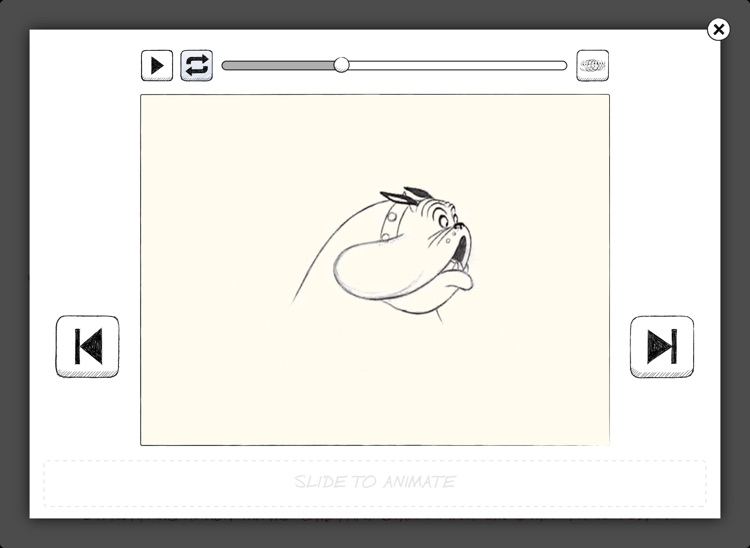
Task: Go to the previous animation with skip-back button
Action: tap(88, 347)
